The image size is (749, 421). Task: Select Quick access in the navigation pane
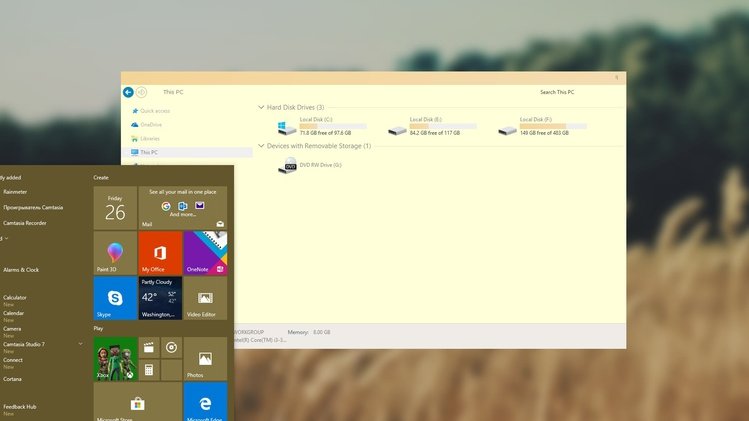tap(155, 111)
